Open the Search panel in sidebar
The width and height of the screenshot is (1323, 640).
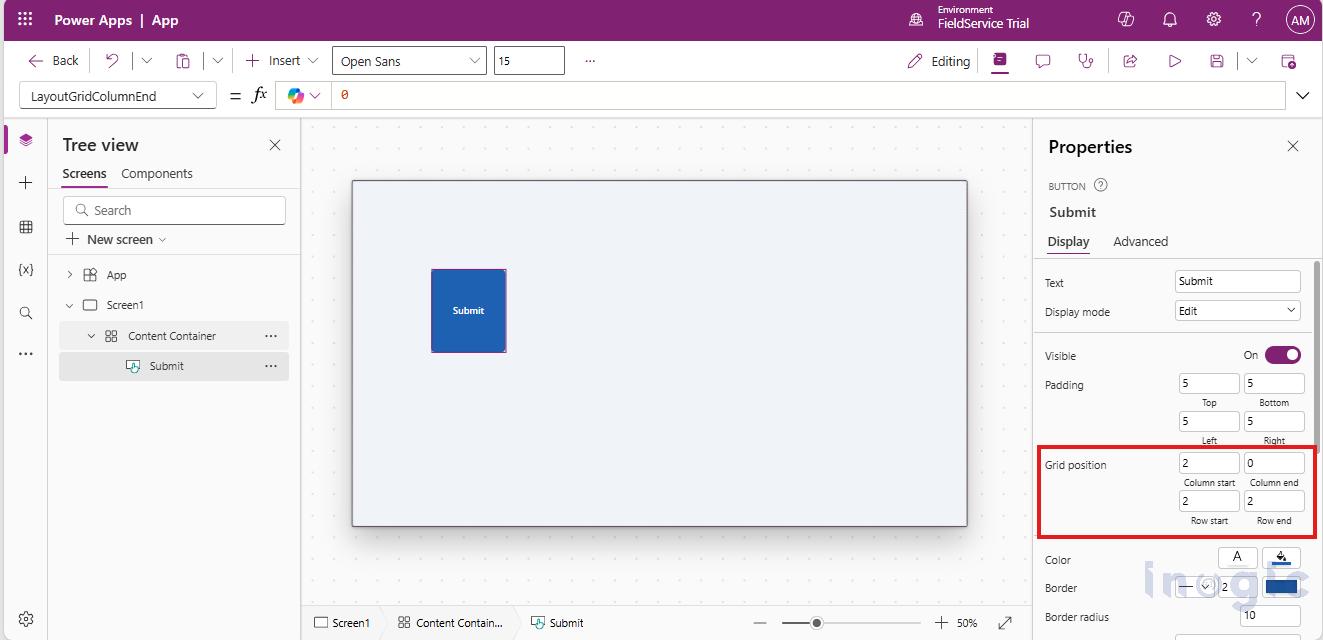click(x=25, y=312)
